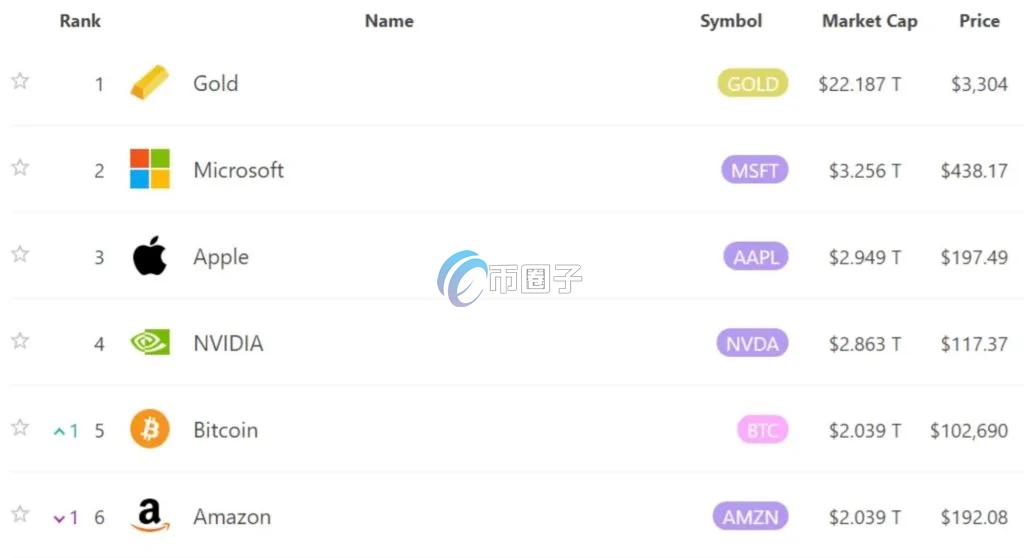The height and width of the screenshot is (558, 1024).
Task: Select the purple NVDA symbol badge
Action: (753, 344)
